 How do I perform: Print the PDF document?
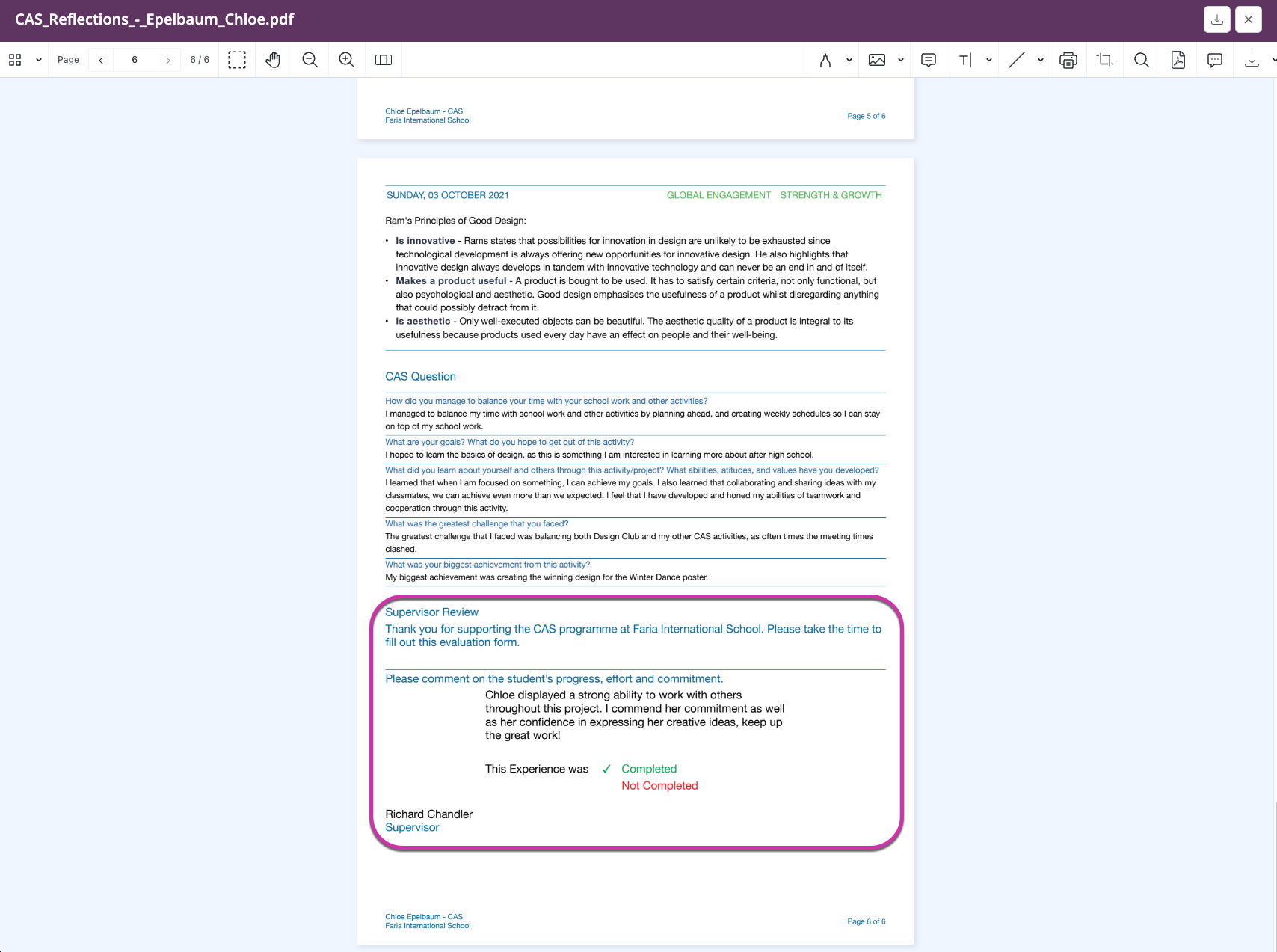[x=1068, y=60]
